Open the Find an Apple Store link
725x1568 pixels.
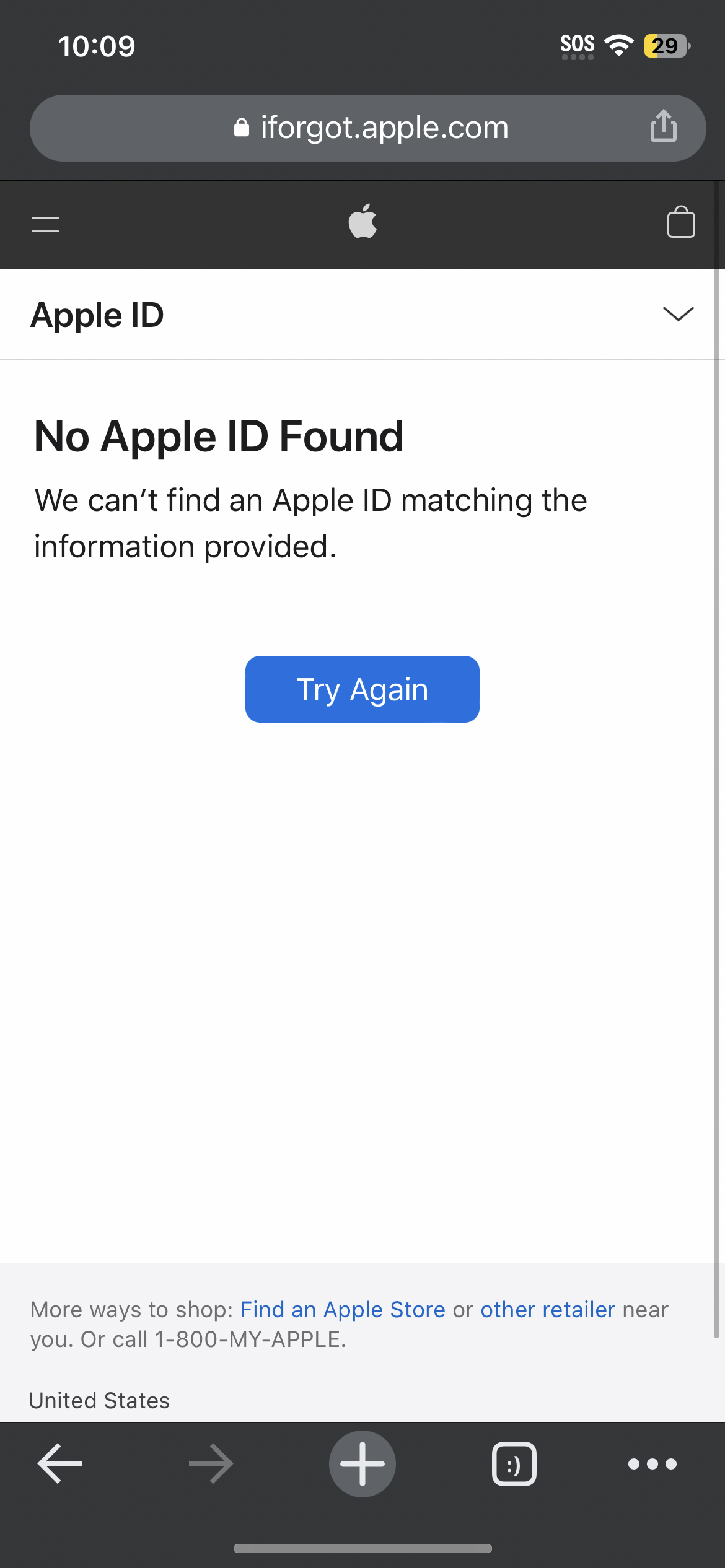(x=343, y=1310)
